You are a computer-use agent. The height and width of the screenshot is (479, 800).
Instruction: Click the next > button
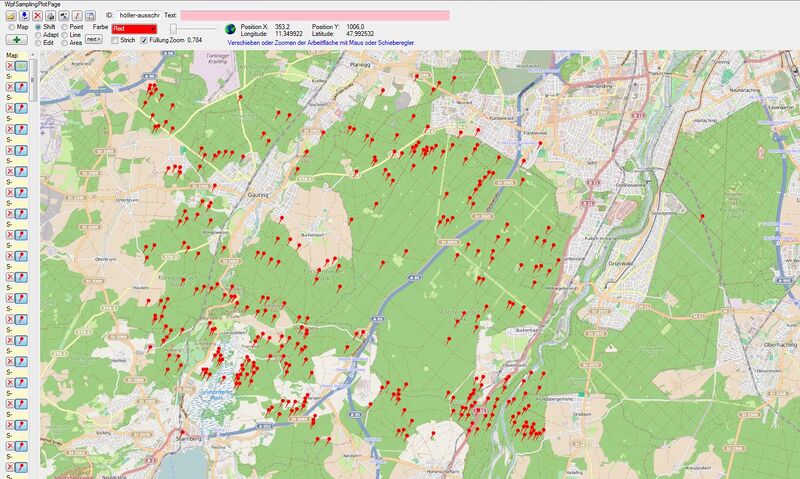pyautogui.click(x=93, y=39)
